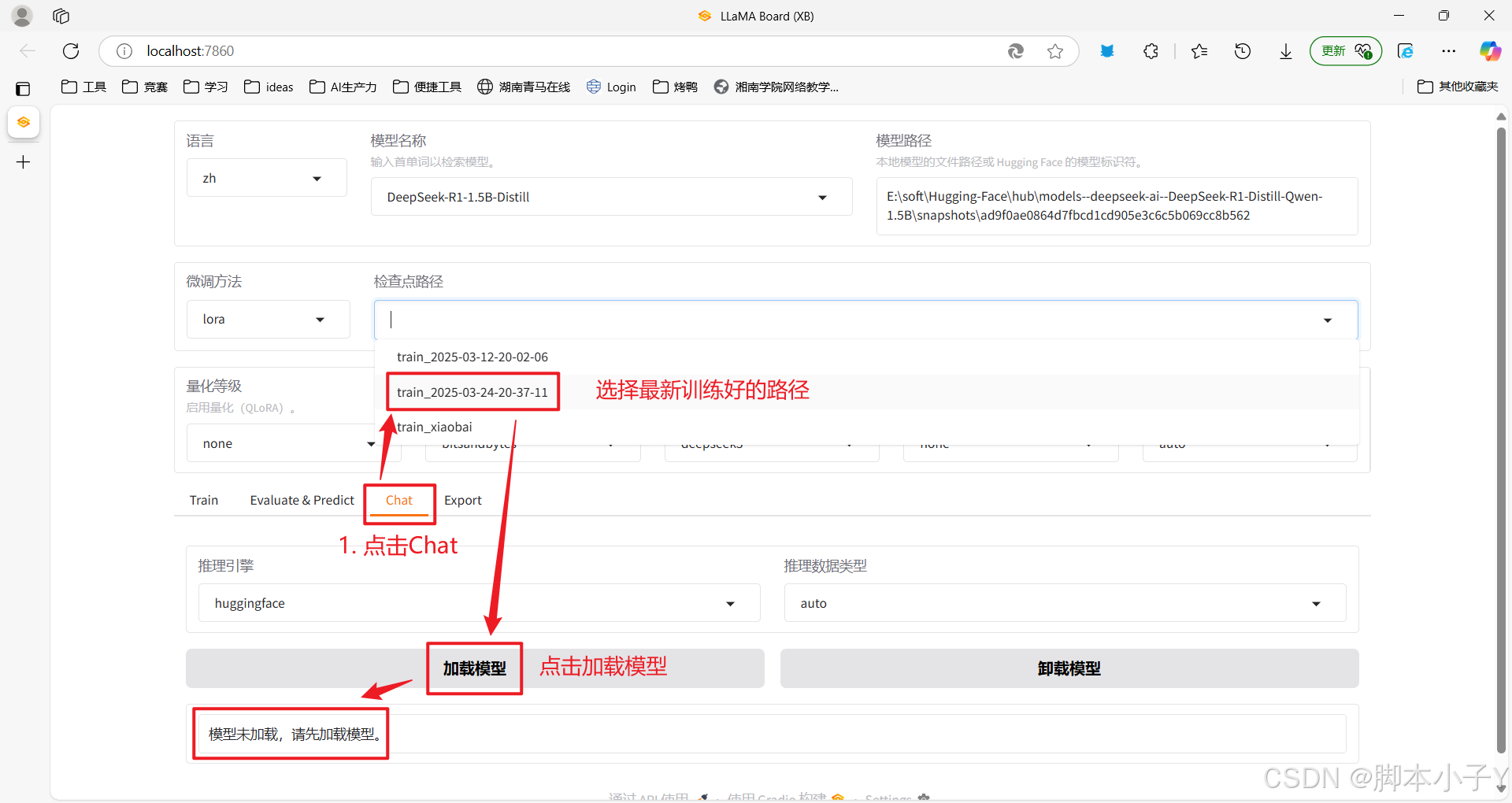Open the Favorites list icon
Viewport: 1512px width, 803px height.
(1199, 51)
